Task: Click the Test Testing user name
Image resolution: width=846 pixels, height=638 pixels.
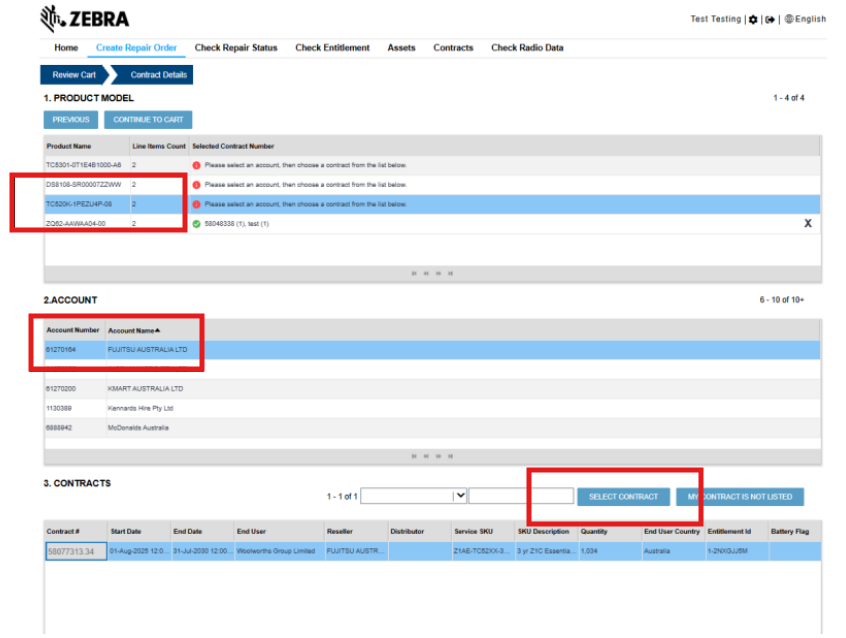Action: [716, 19]
